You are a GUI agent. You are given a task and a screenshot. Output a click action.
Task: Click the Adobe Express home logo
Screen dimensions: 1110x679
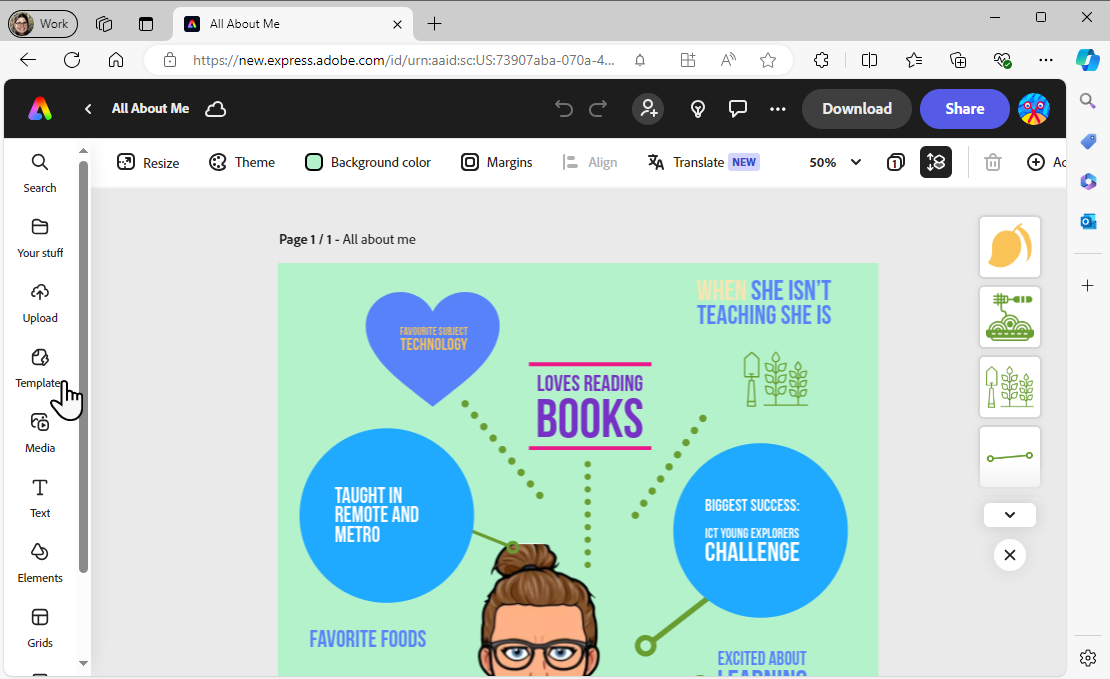tap(40, 108)
